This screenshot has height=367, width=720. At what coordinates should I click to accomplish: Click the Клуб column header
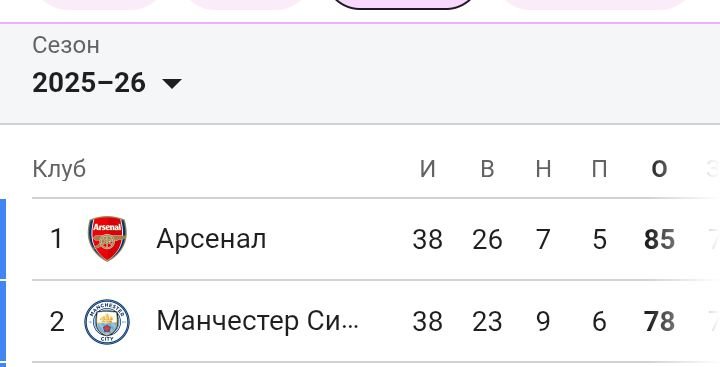[59, 169]
